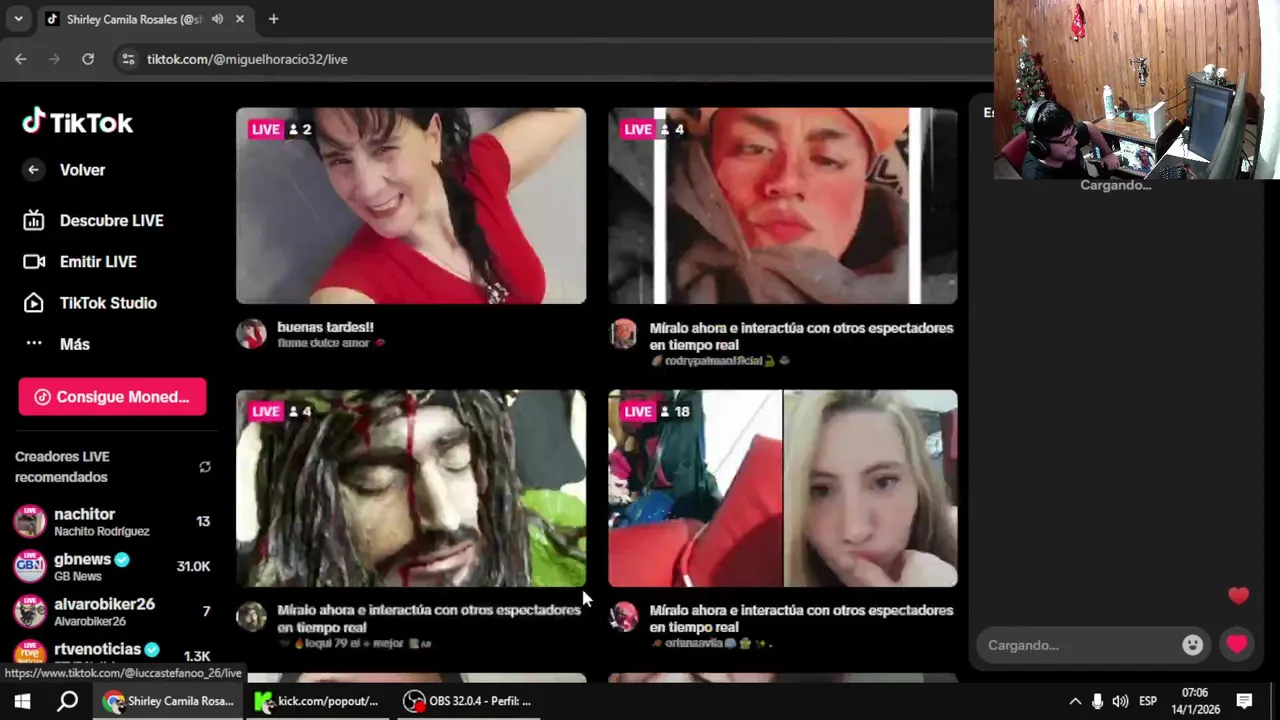Click the browser forward arrow
This screenshot has width=1280, height=720.
coord(54,59)
